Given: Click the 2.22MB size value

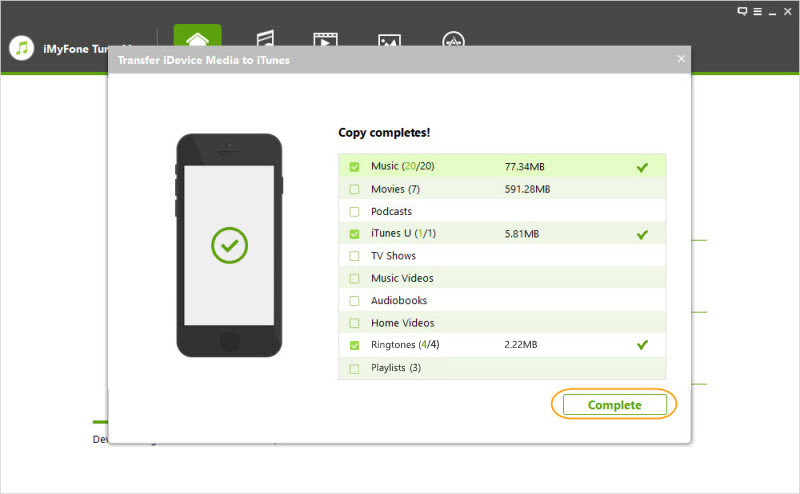Looking at the screenshot, I should 521,344.
